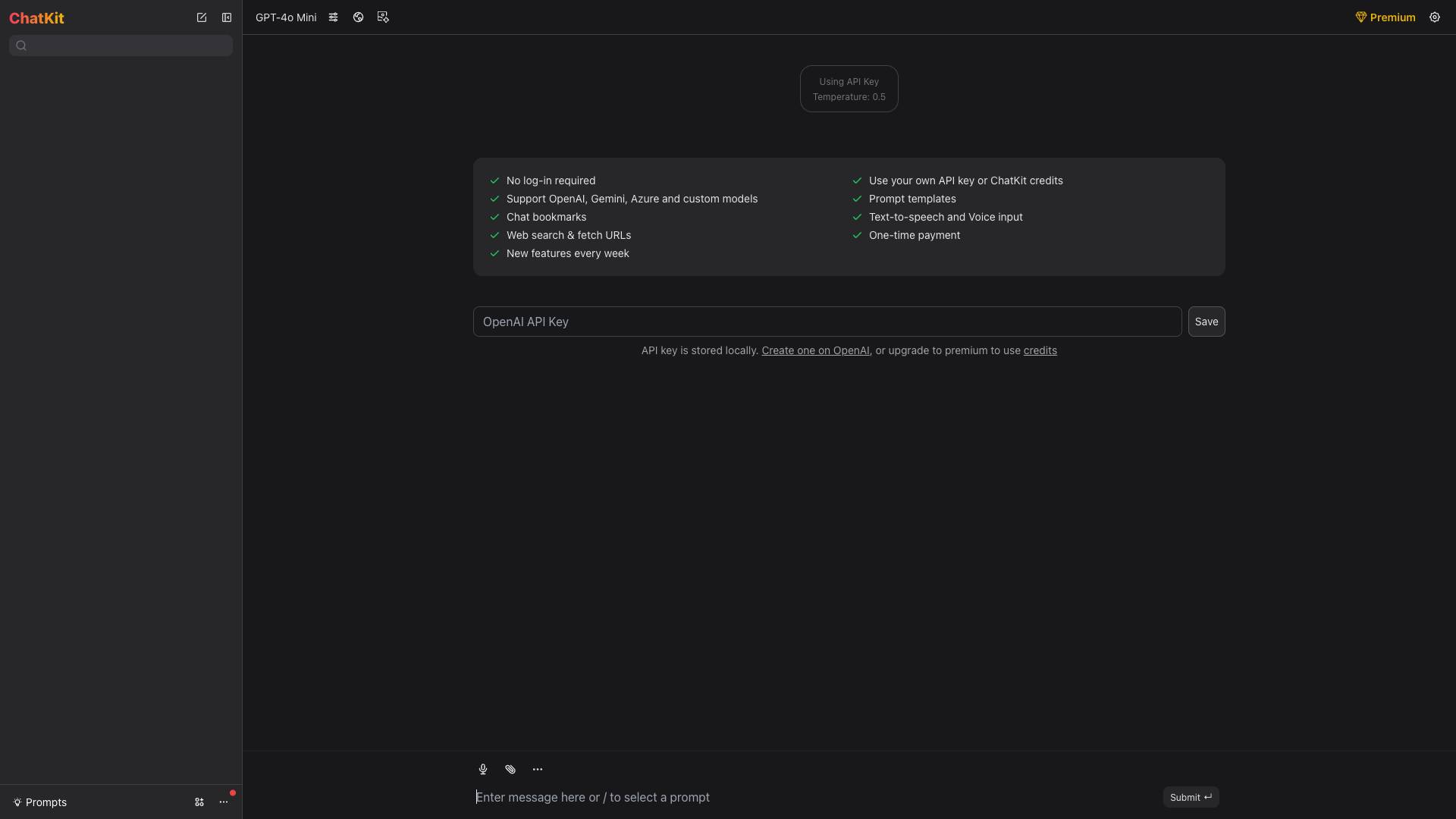Click the OpenAI API Key input
Viewport: 1456px width, 819px height.
[x=827, y=322]
